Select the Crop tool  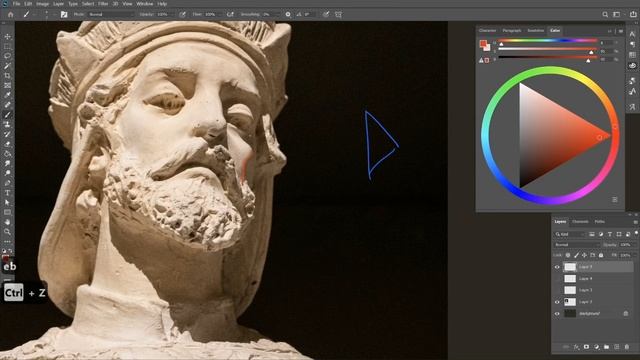(7, 76)
